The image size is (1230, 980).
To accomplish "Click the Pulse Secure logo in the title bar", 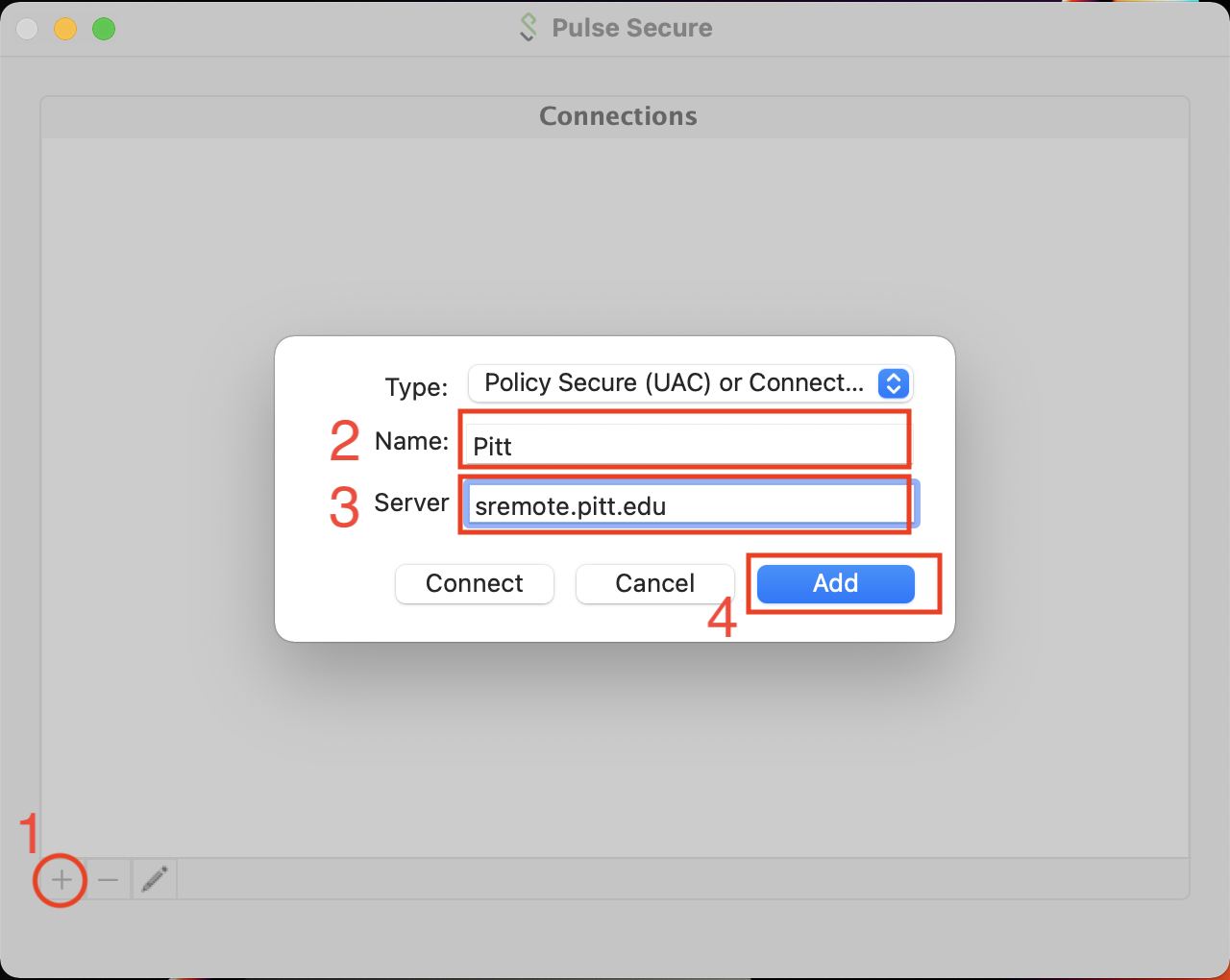I will [528, 28].
